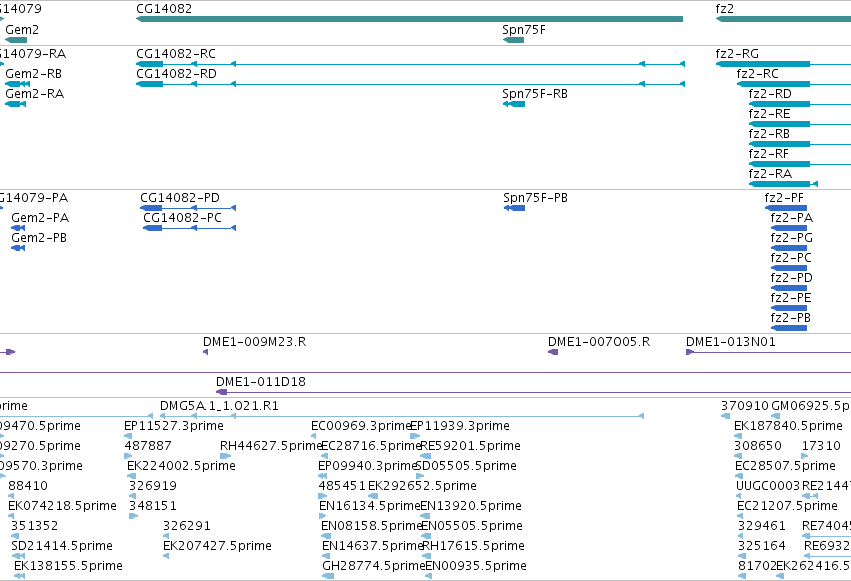Select the fz2-PA protein
The height and width of the screenshot is (581, 851).
pyautogui.click(x=789, y=228)
